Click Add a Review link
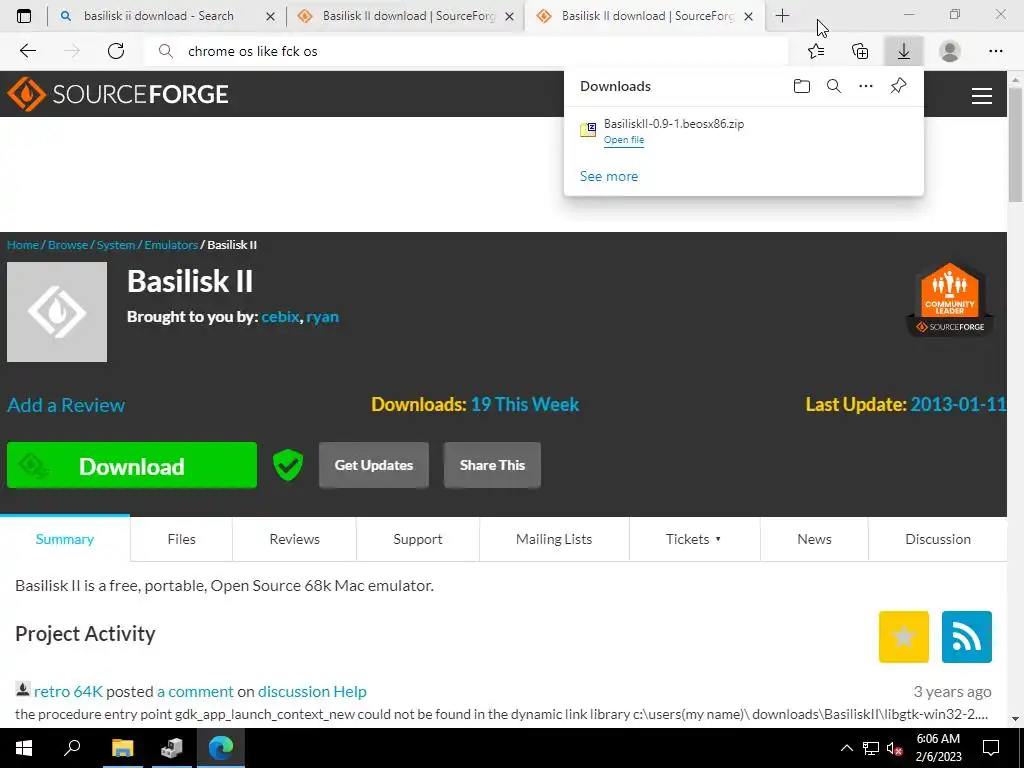The height and width of the screenshot is (768, 1024). pos(66,405)
